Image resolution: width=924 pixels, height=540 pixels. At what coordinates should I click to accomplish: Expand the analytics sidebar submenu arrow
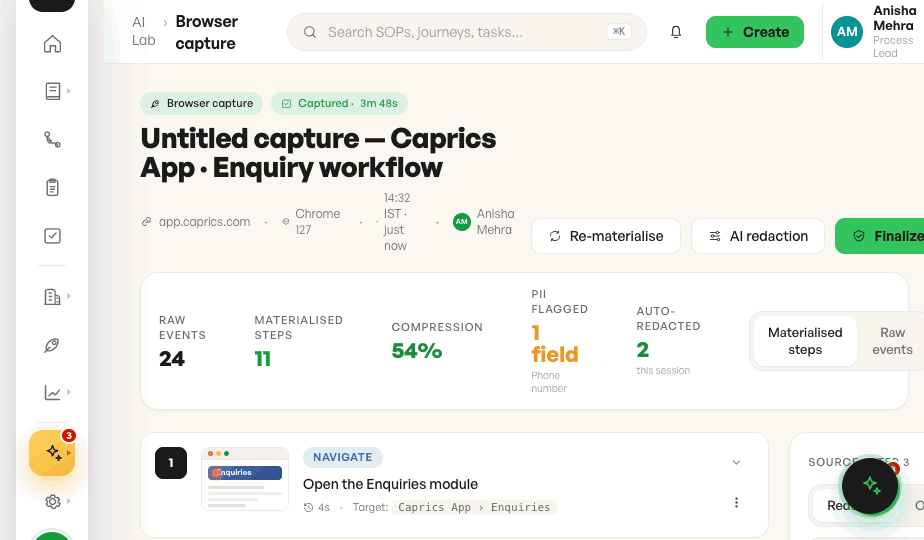point(69,392)
